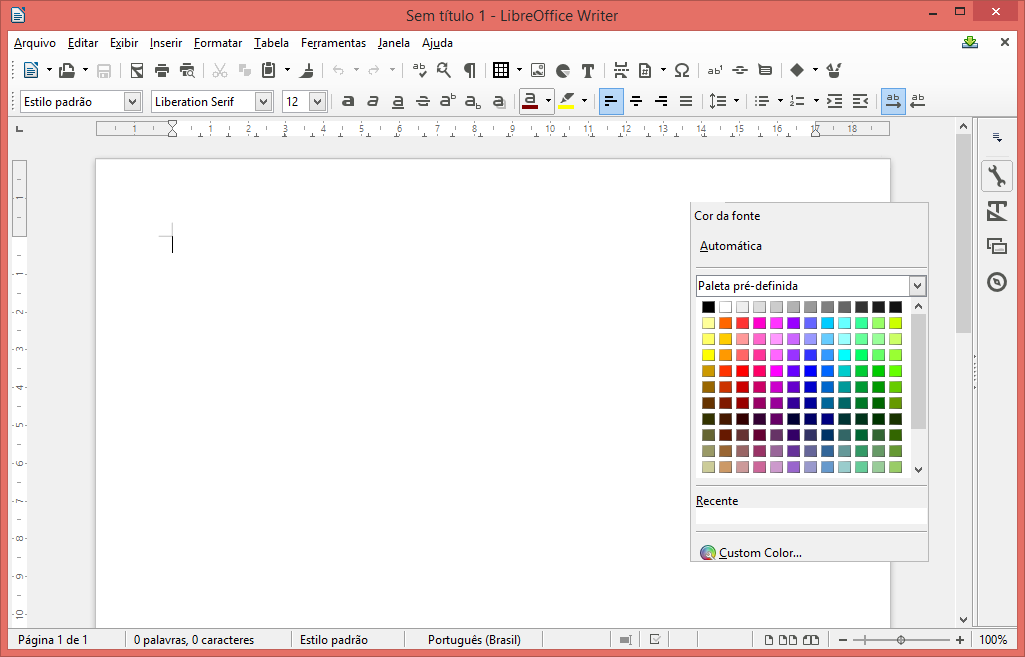Toggle formatting marks with the pilcrow icon
This screenshot has width=1025, height=657.
click(x=469, y=70)
